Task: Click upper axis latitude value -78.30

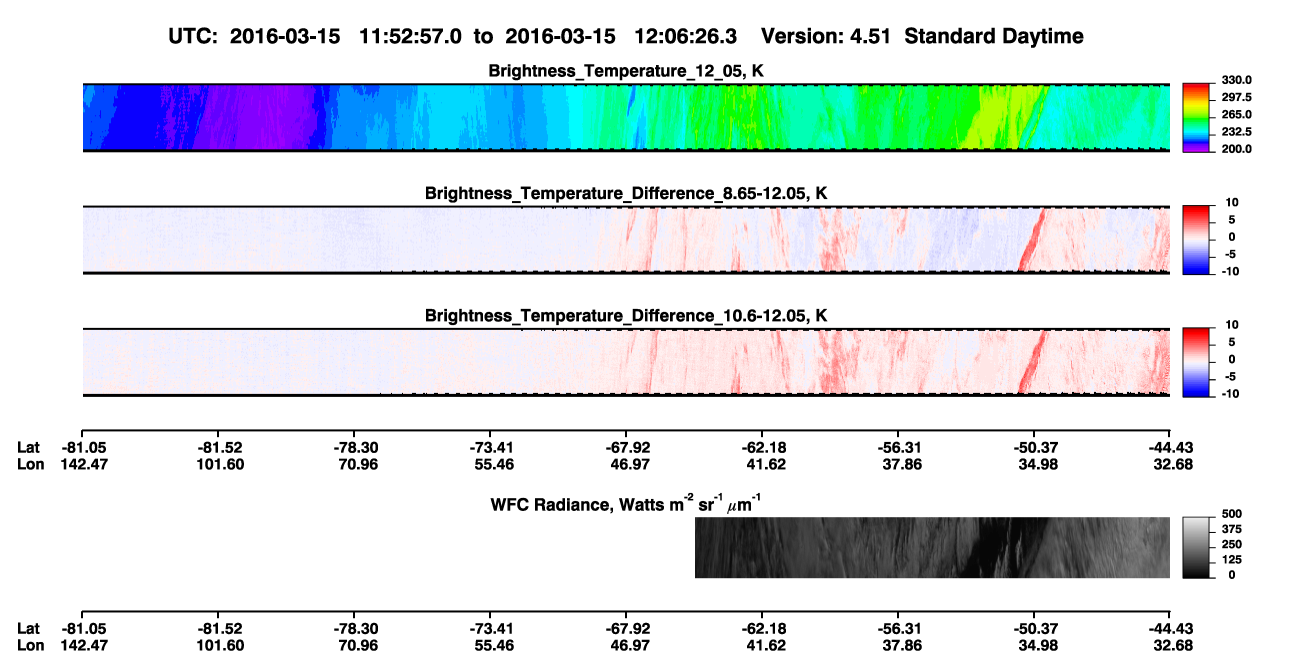Action: coord(355,447)
